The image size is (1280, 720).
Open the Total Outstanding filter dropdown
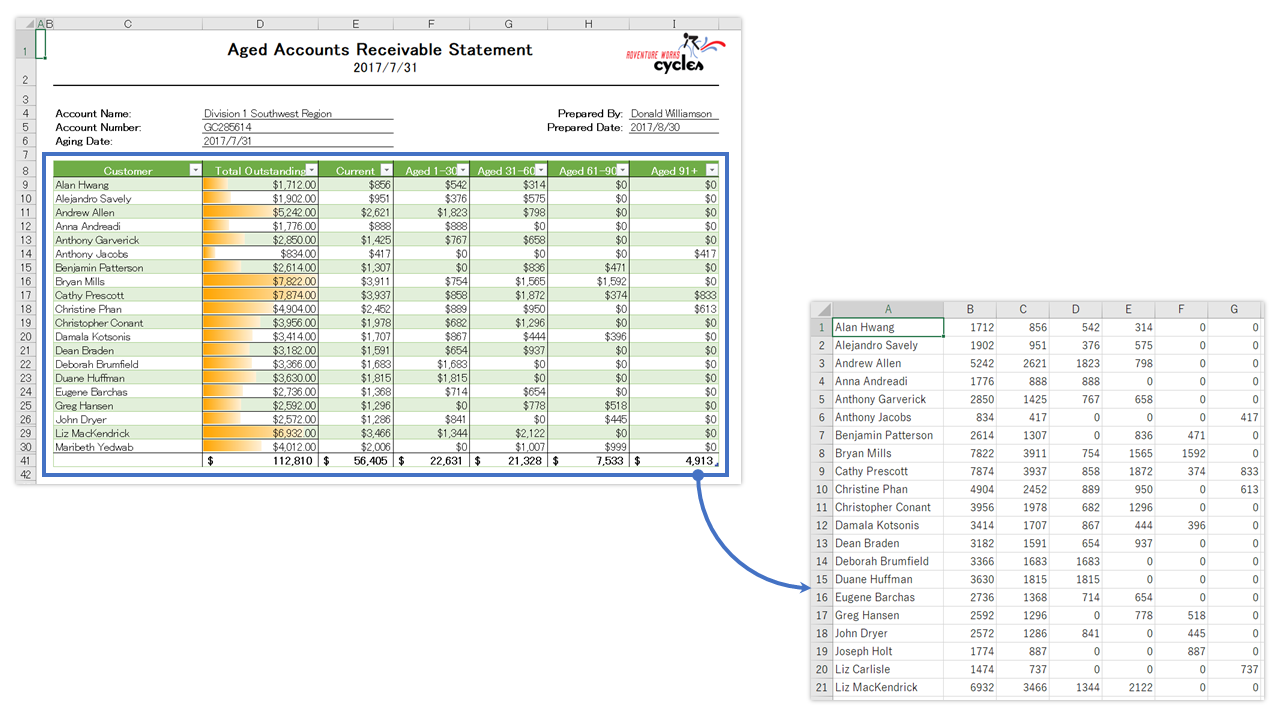(312, 171)
